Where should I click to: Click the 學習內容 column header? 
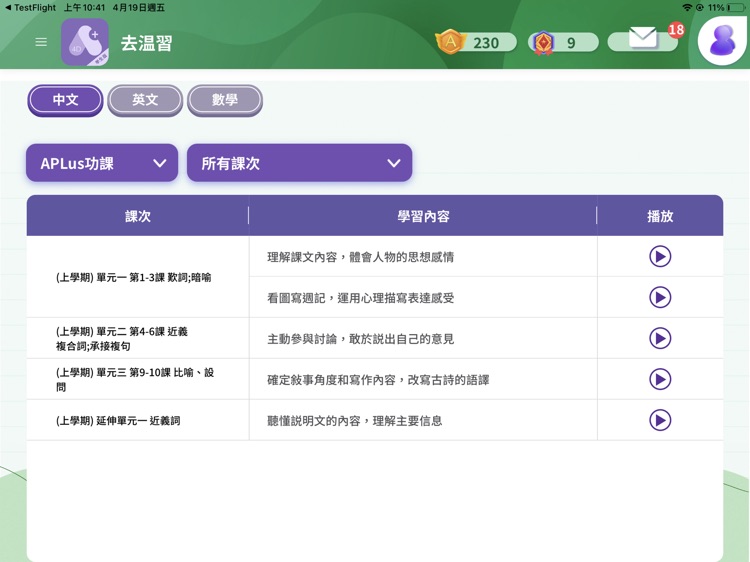(x=423, y=216)
